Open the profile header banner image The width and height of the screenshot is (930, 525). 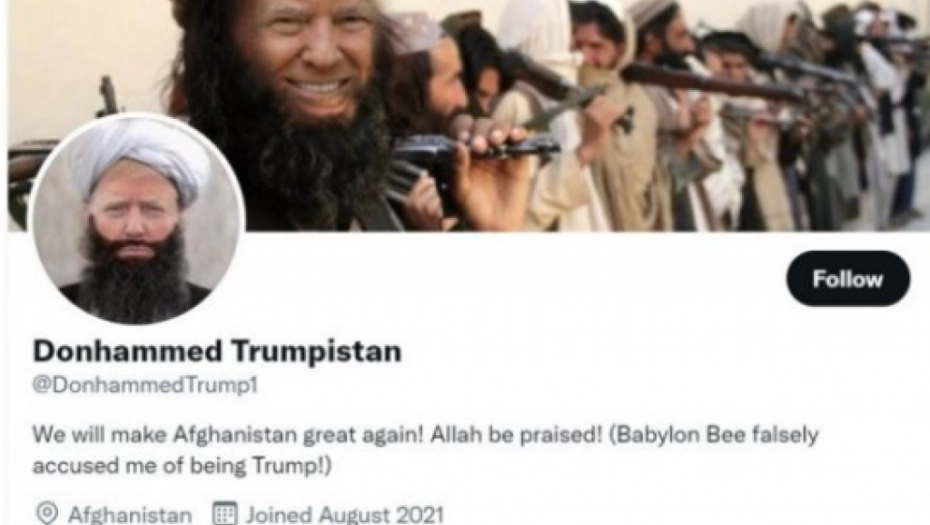click(469, 115)
